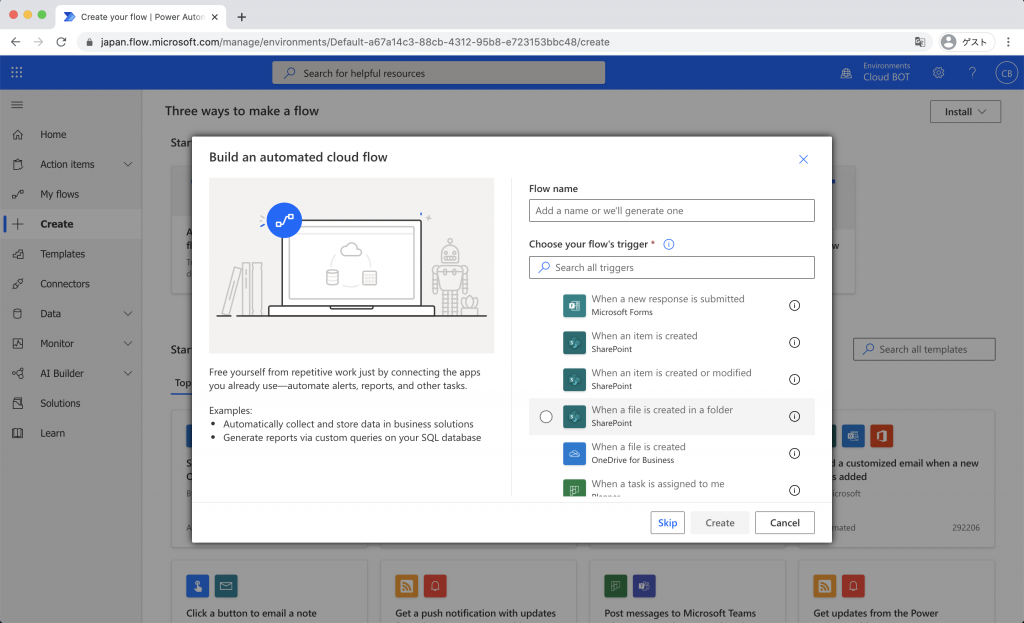Reload the page with browser refresh button
The image size is (1024, 623).
(x=61, y=42)
